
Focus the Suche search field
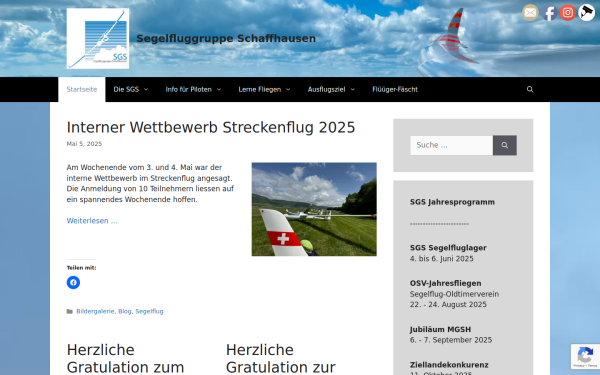(452, 145)
